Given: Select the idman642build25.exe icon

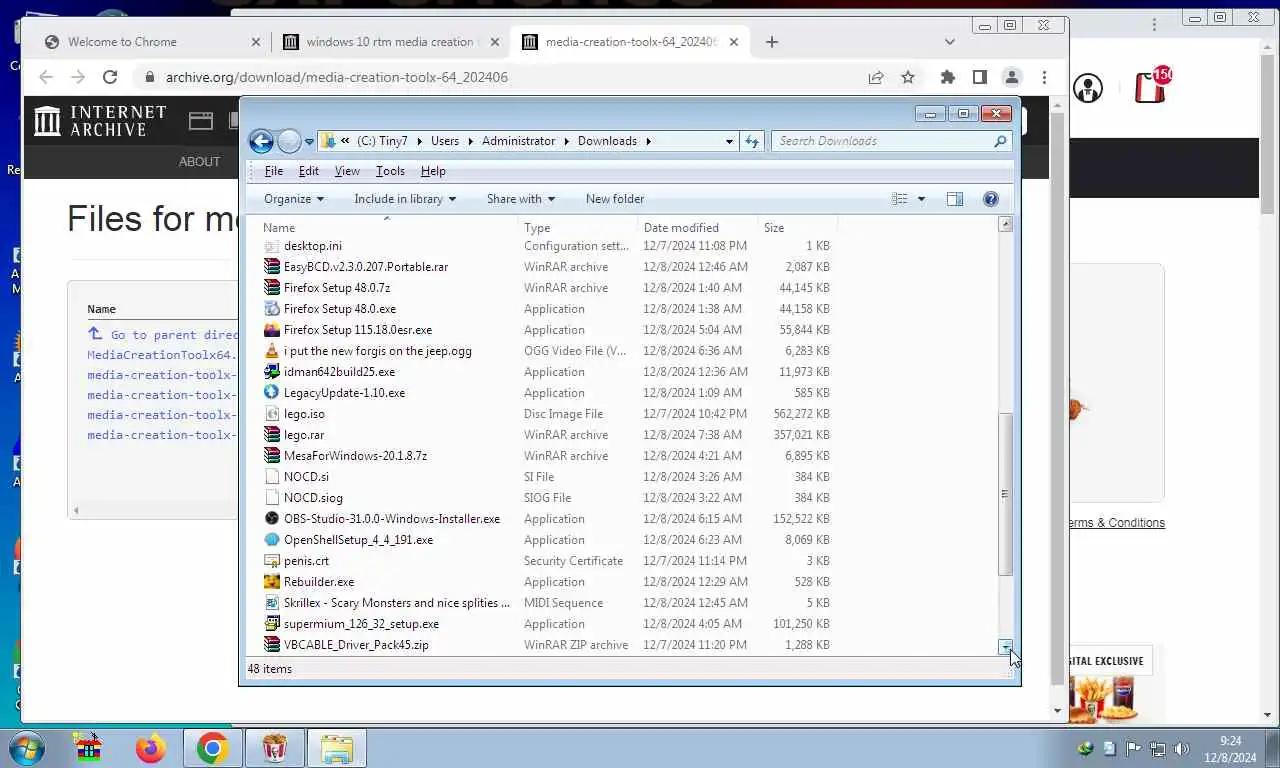Looking at the screenshot, I should coord(272,372).
